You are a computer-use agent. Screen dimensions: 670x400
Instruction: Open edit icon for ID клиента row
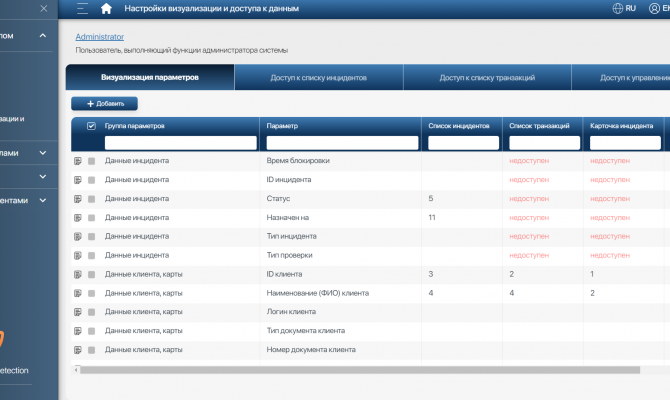tap(78, 274)
